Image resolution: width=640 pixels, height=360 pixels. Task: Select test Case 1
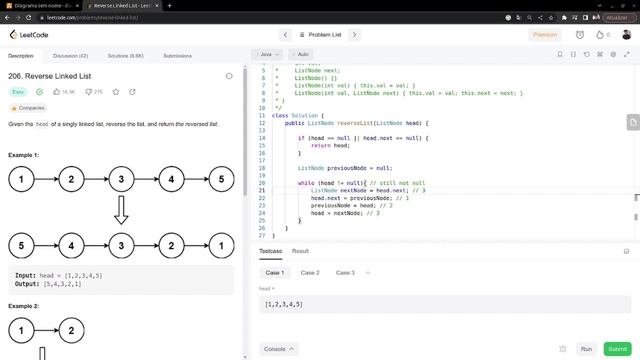click(x=275, y=273)
